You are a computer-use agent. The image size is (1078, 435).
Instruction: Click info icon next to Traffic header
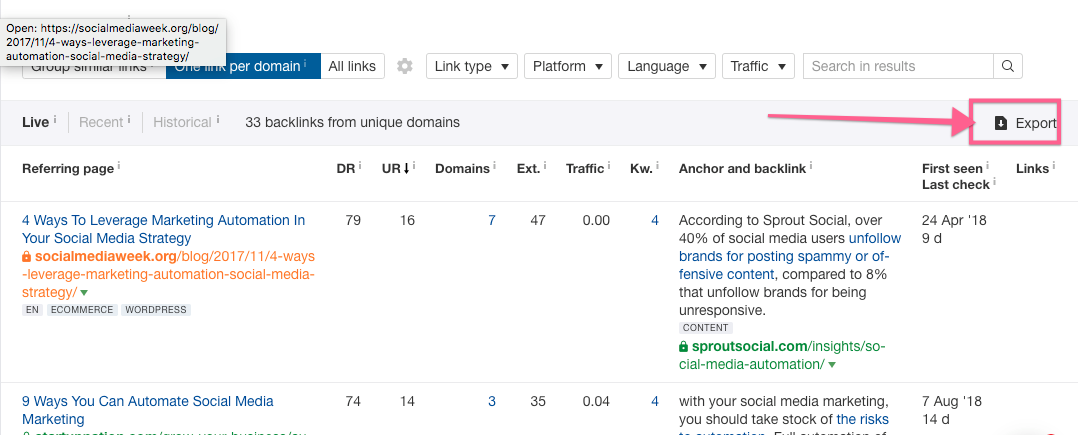(610, 167)
